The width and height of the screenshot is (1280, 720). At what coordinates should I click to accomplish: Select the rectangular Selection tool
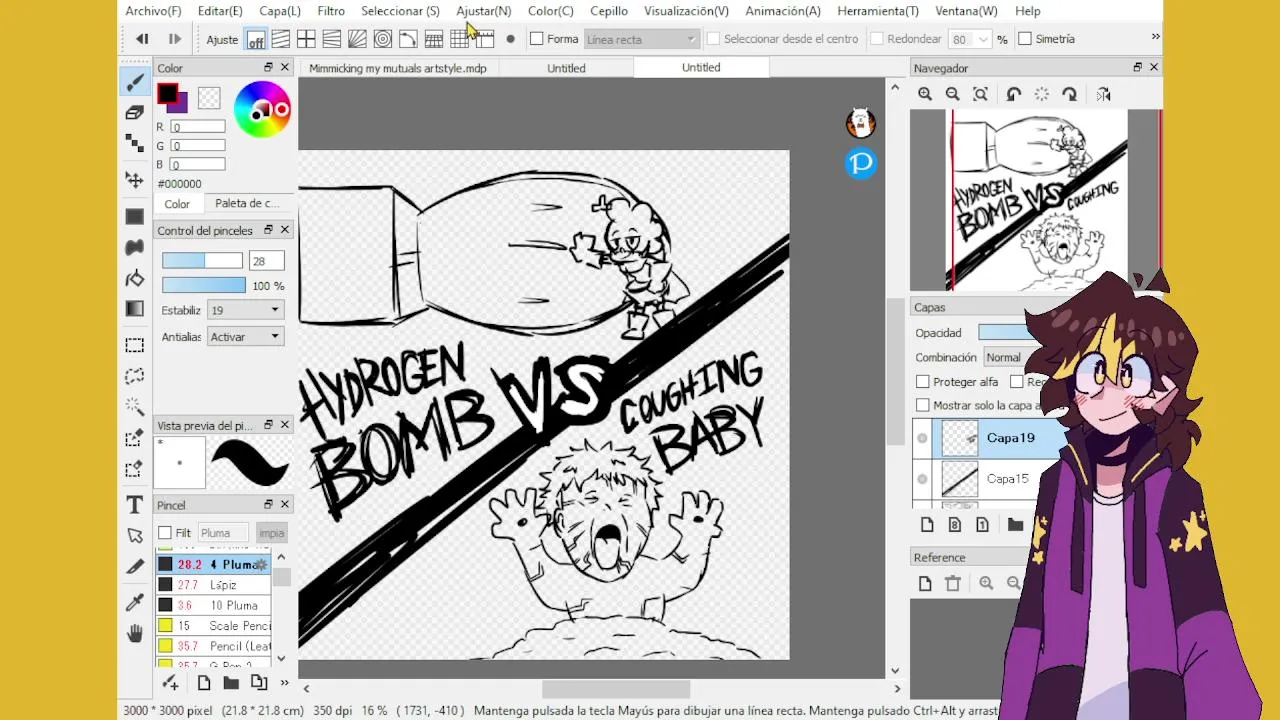click(134, 345)
